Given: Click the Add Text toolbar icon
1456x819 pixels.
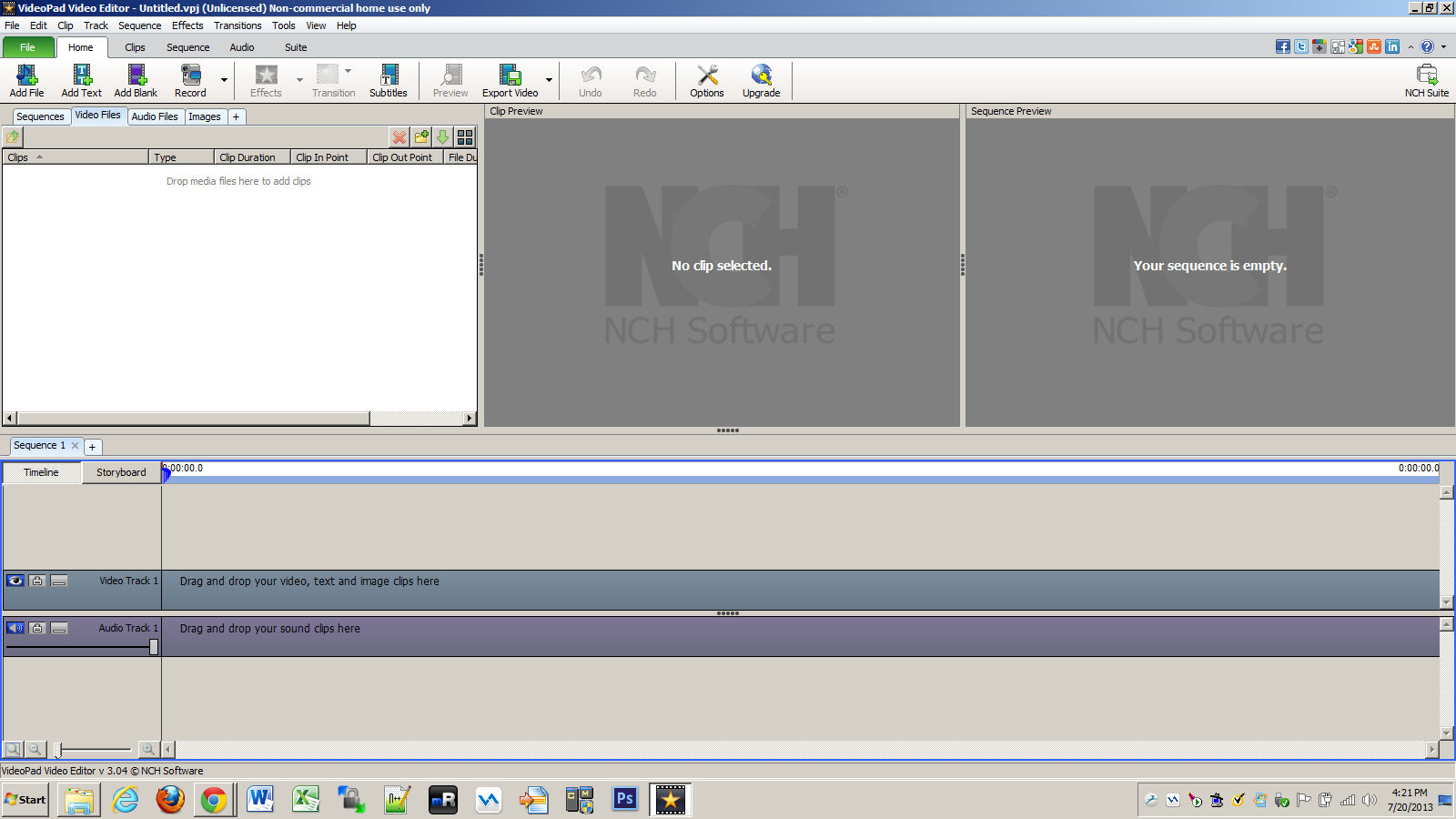Looking at the screenshot, I should click(81, 80).
